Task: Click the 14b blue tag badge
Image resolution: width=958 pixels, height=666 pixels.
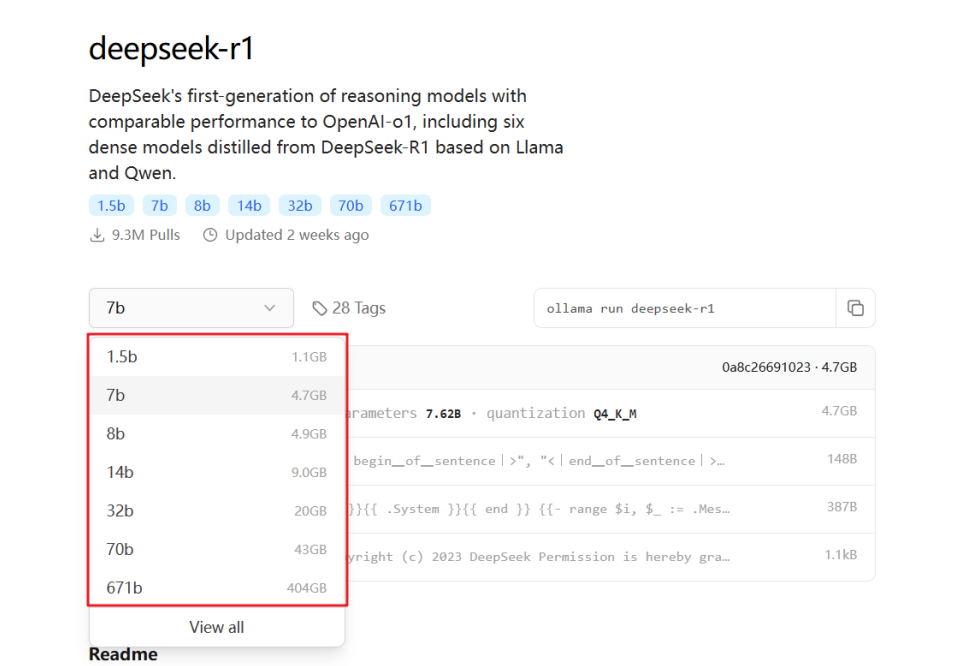Action: [249, 206]
